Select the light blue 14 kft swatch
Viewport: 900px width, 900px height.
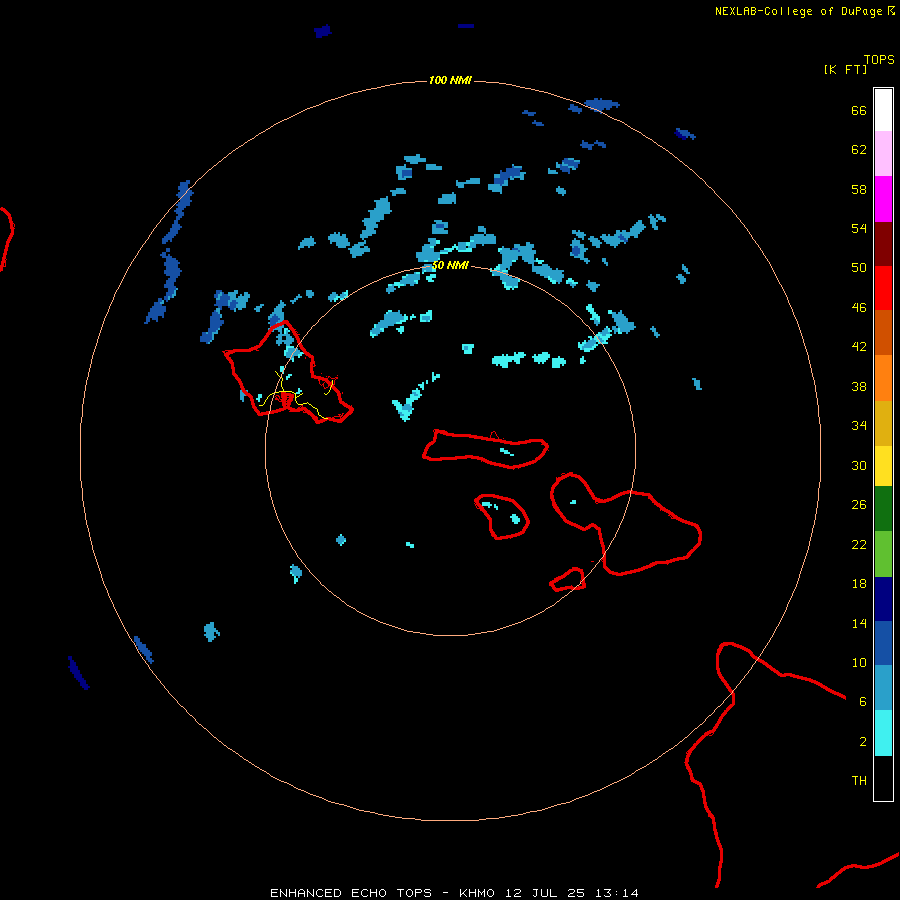(883, 688)
